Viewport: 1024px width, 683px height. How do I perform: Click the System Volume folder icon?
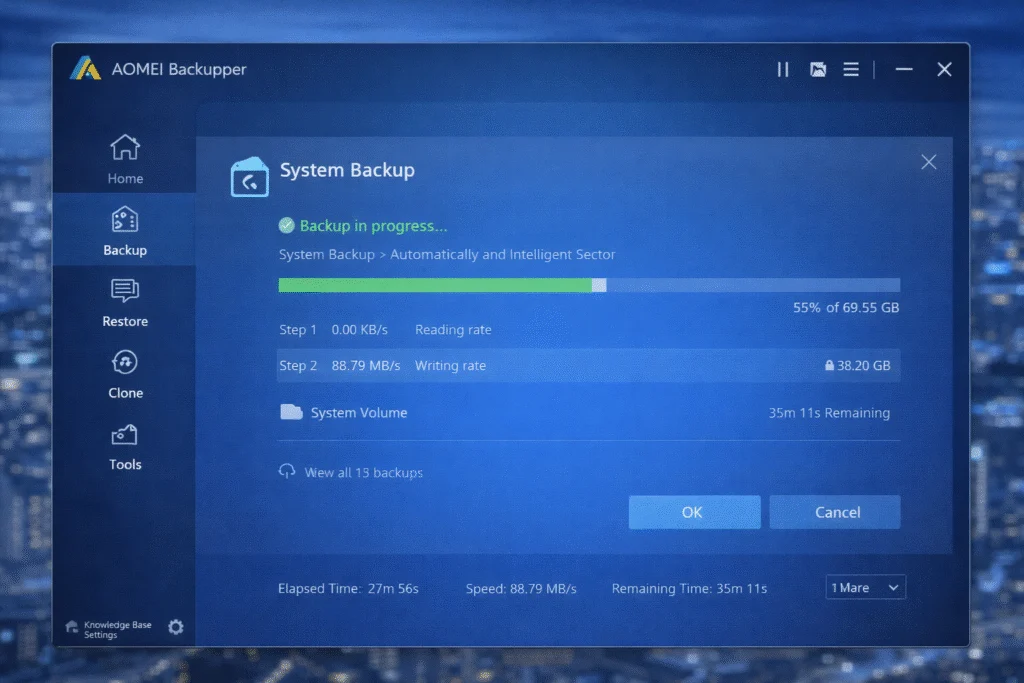point(291,411)
